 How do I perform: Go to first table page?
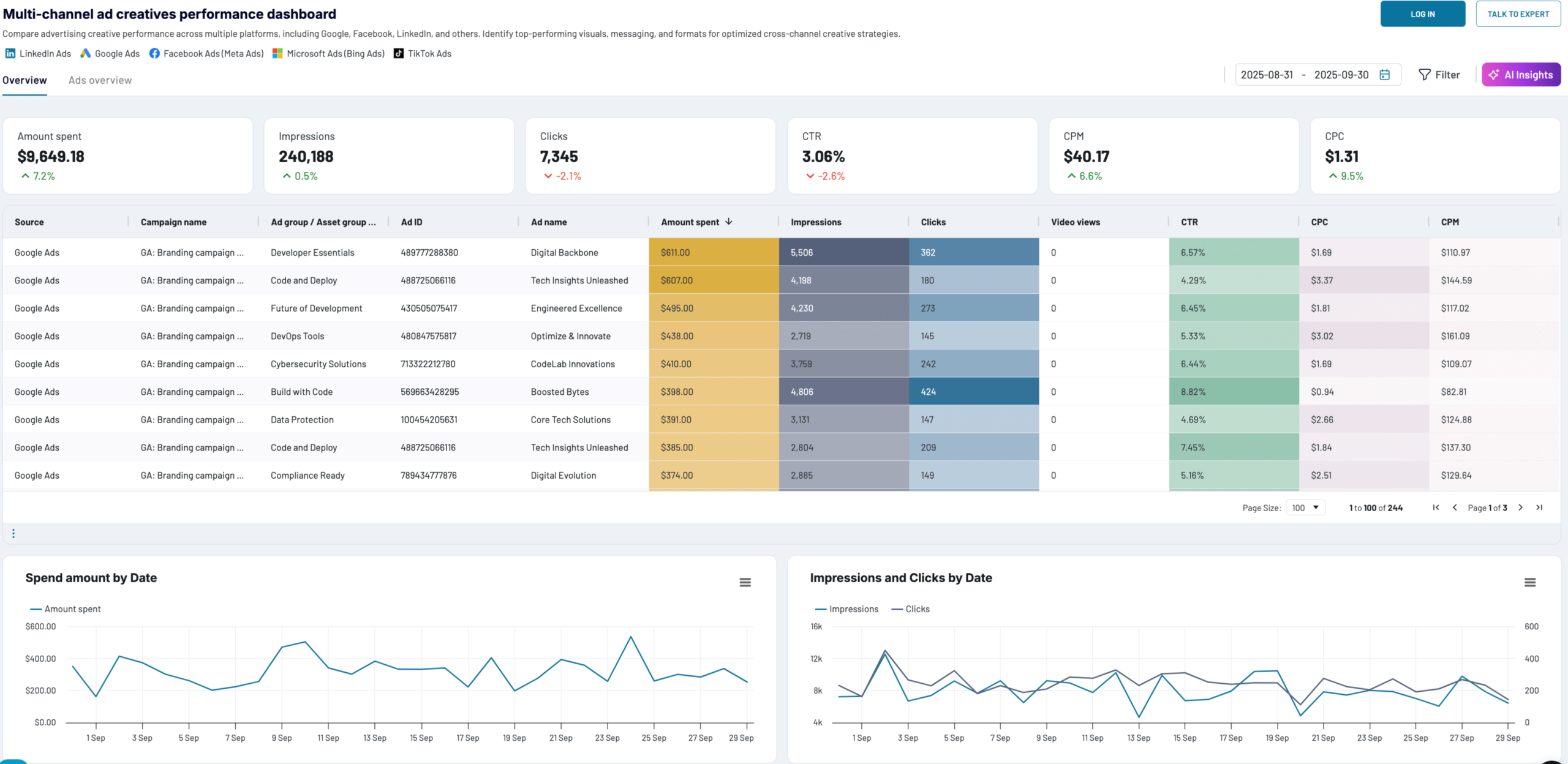[1436, 507]
